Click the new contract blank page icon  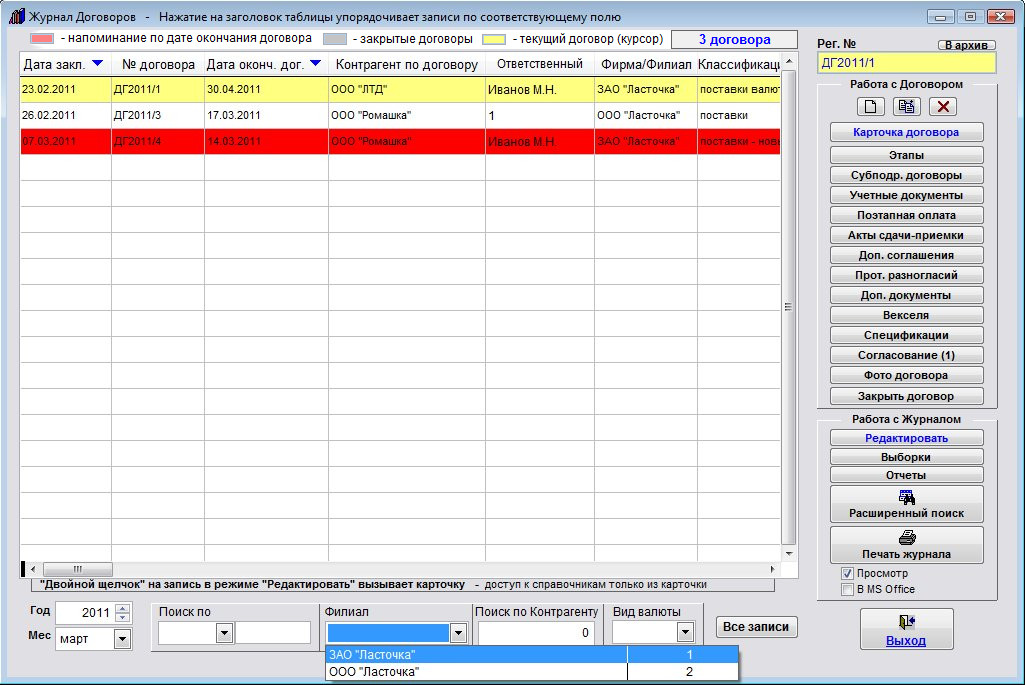(x=869, y=106)
